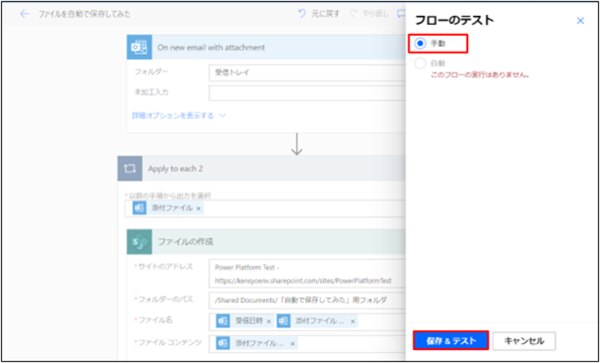Close the フローのテスト panel with X

580,21
